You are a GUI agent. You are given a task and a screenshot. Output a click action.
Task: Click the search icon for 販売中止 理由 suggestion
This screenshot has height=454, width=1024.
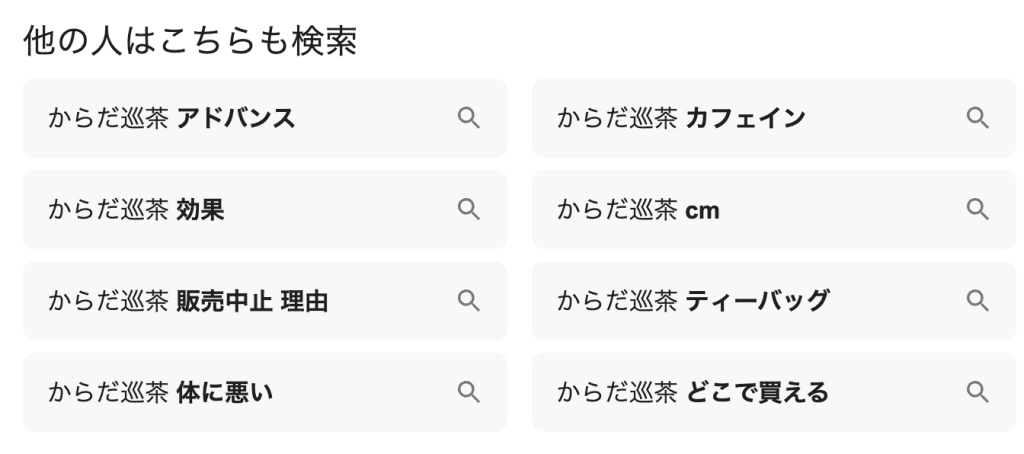468,300
